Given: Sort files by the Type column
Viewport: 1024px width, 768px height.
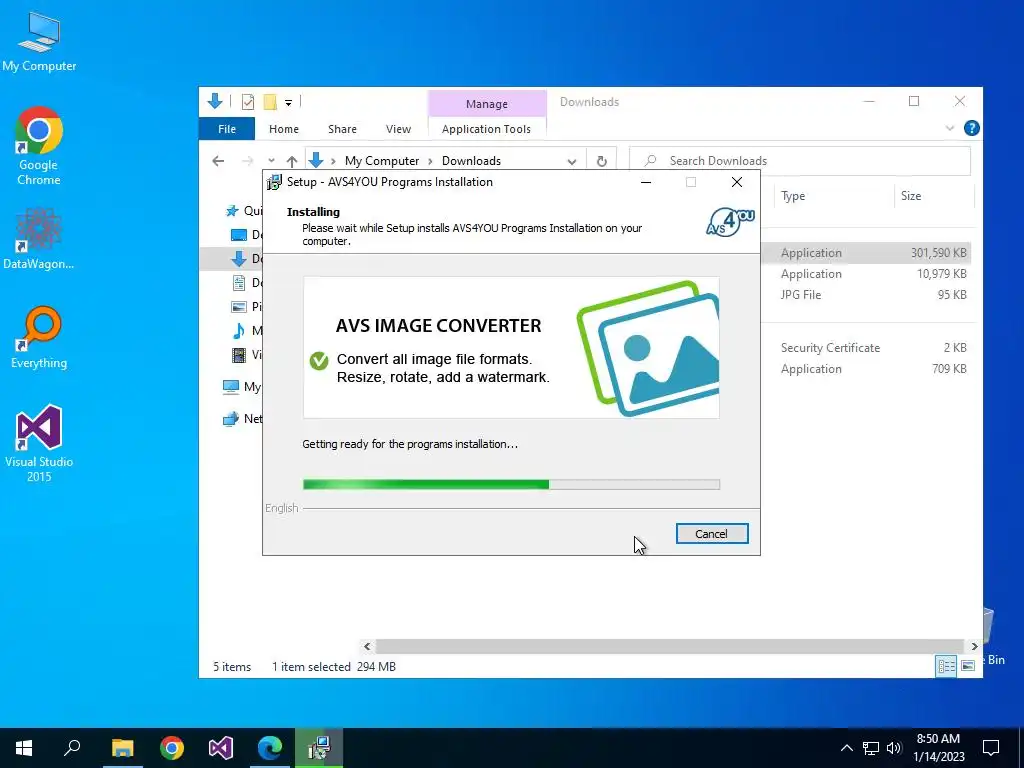Looking at the screenshot, I should coord(833,196).
